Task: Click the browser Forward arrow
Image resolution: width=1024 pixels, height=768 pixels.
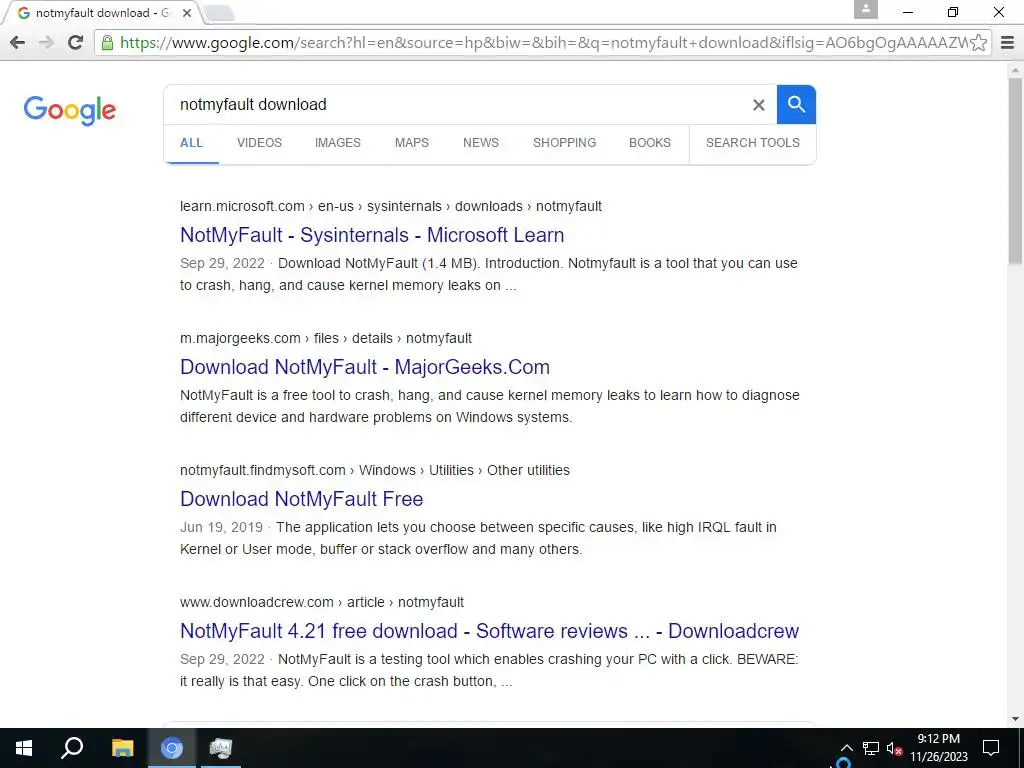Action: 46,43
